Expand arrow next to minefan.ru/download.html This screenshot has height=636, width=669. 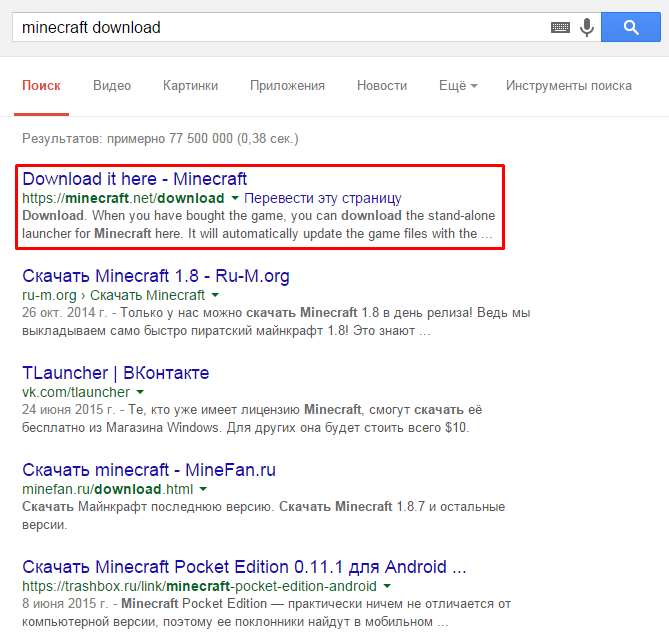tap(203, 489)
